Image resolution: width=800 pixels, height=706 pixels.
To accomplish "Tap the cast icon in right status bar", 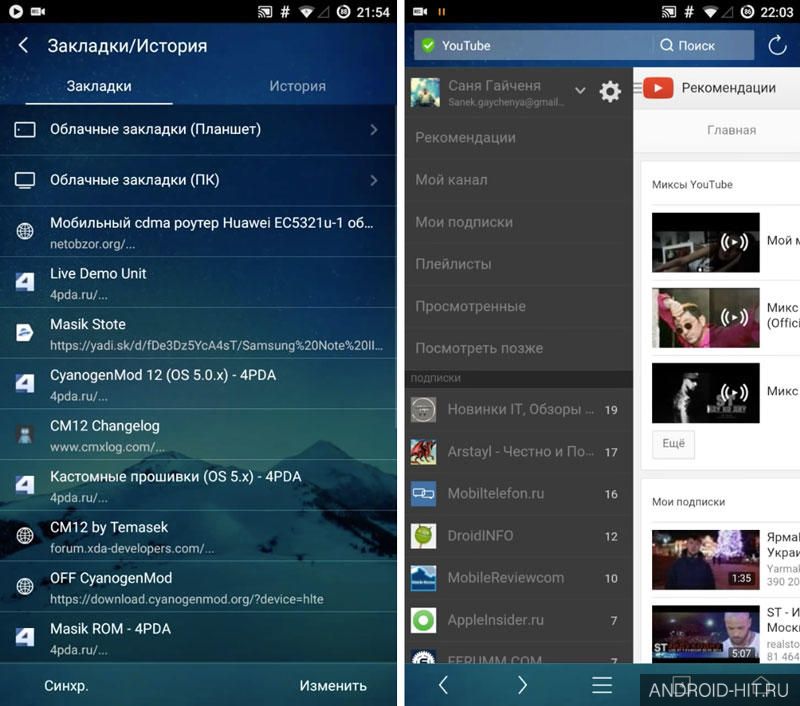I will tap(669, 12).
